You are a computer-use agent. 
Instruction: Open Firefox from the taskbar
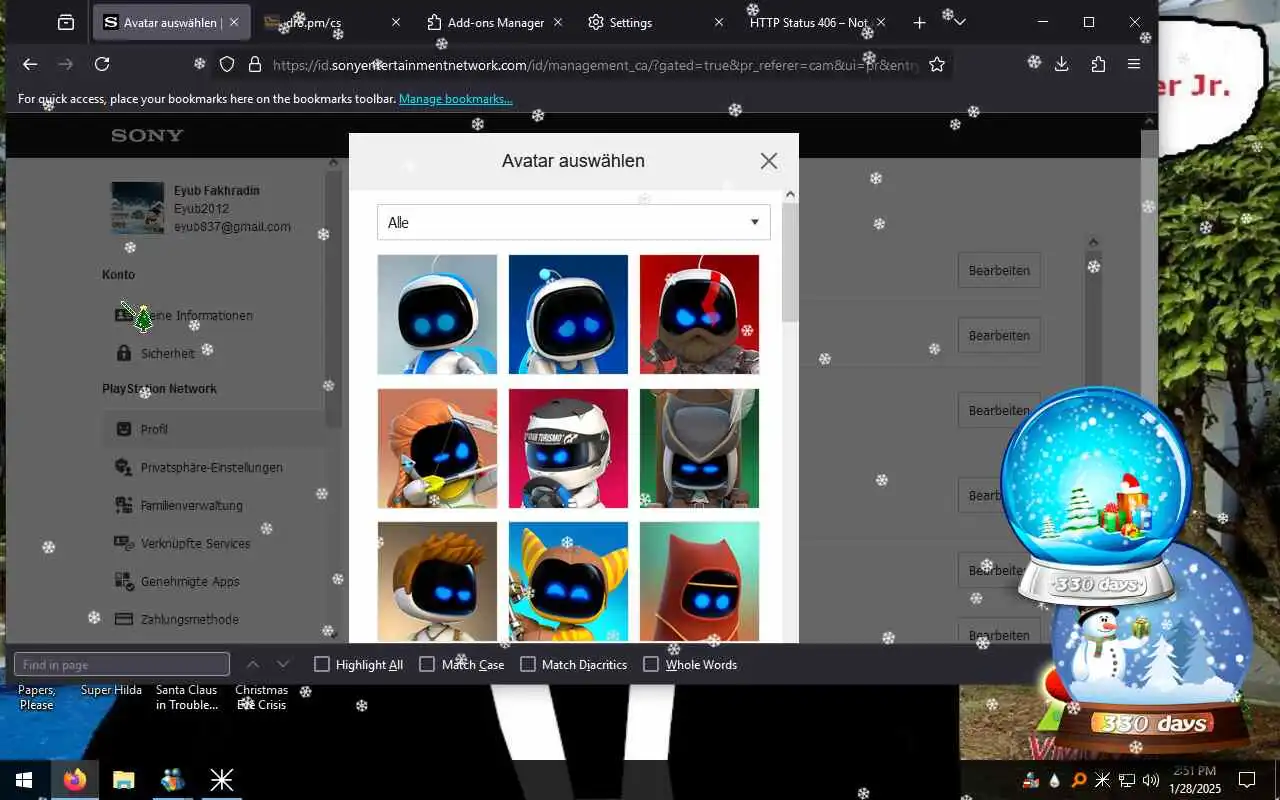tap(75, 780)
